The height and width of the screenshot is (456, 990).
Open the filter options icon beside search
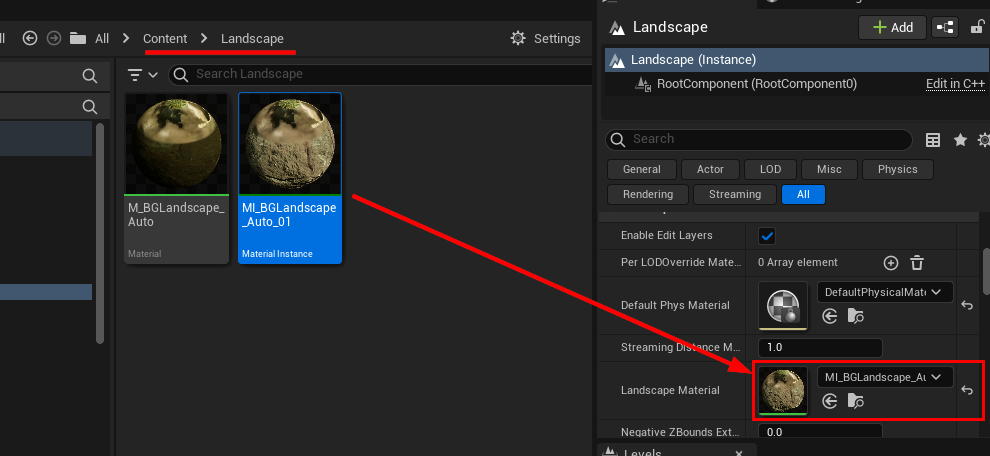143,75
